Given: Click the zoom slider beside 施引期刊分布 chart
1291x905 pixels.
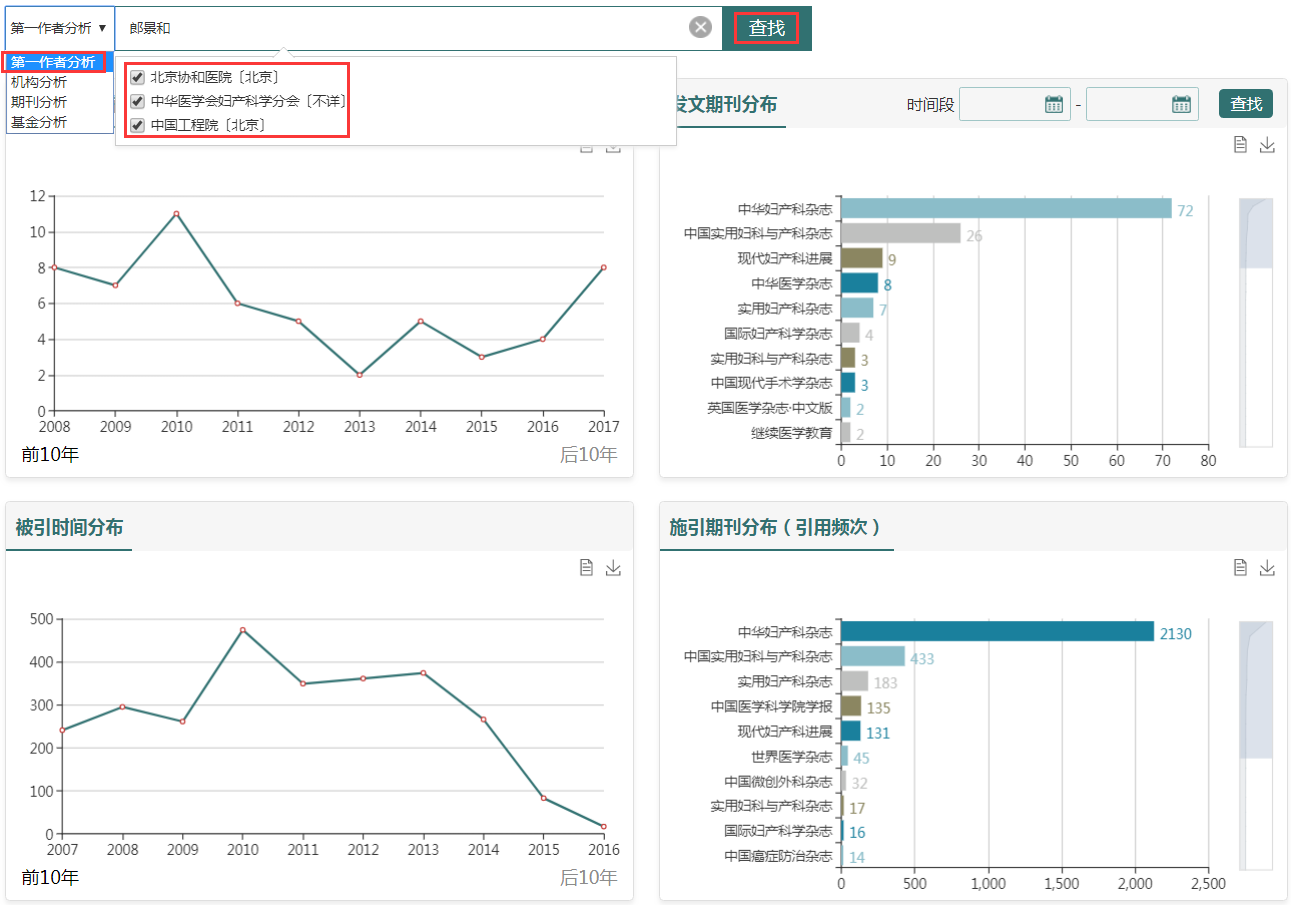Looking at the screenshot, I should [x=1255, y=690].
